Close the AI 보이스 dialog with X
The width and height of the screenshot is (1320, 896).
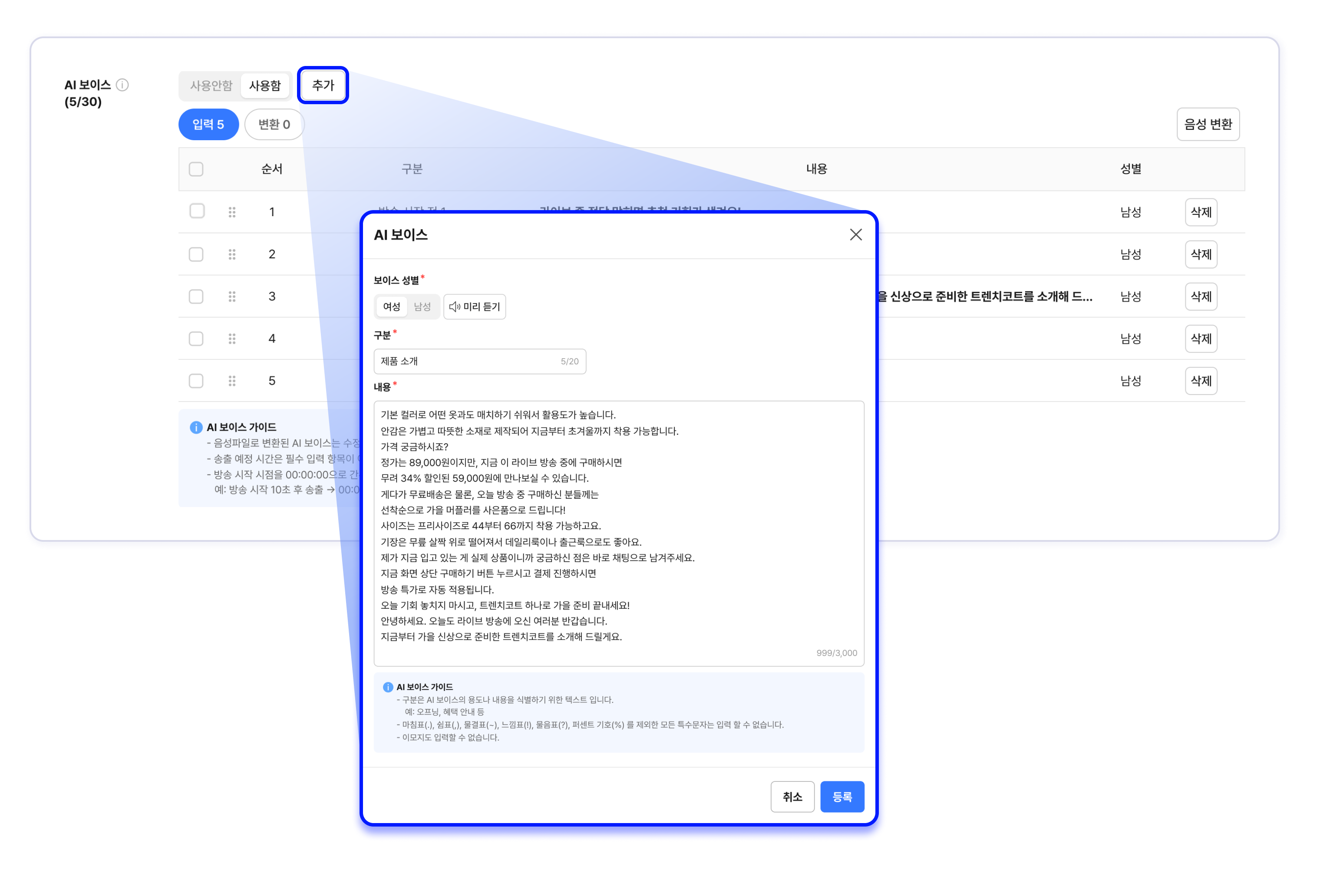tap(855, 234)
